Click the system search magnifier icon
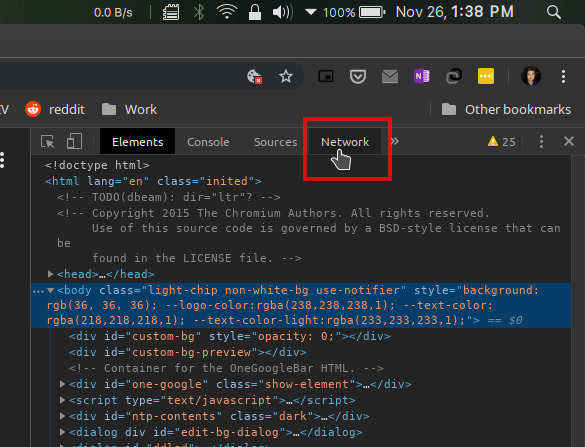585x447 pixels. click(554, 12)
